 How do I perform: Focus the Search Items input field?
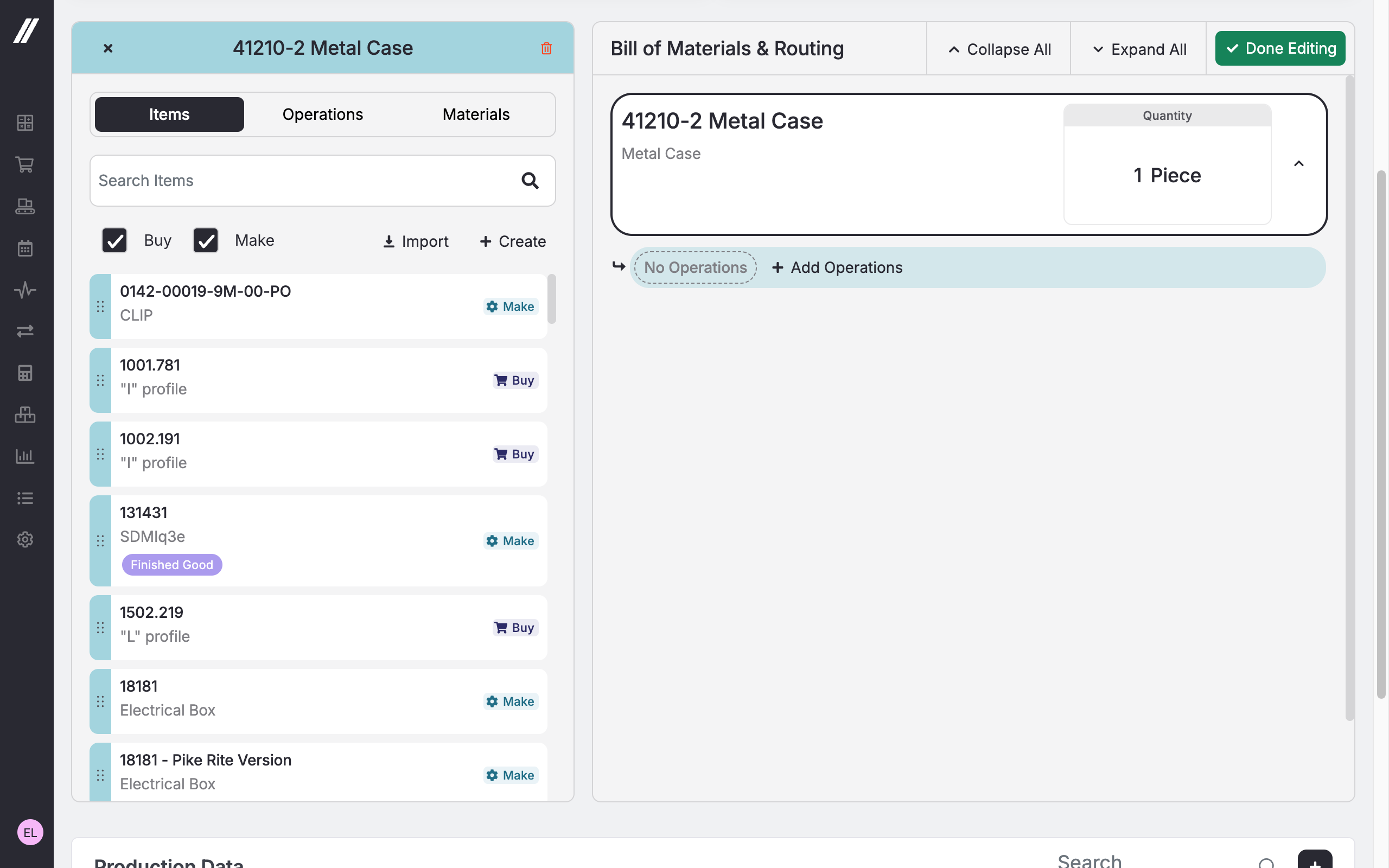298,181
